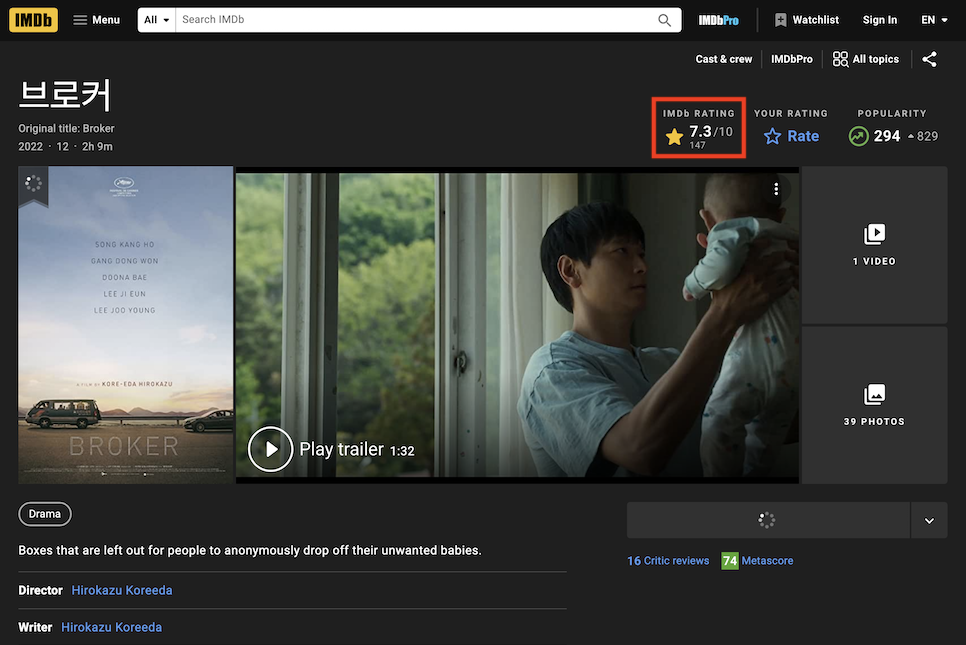
Task: Click the Sign In link
Action: pyautogui.click(x=879, y=20)
